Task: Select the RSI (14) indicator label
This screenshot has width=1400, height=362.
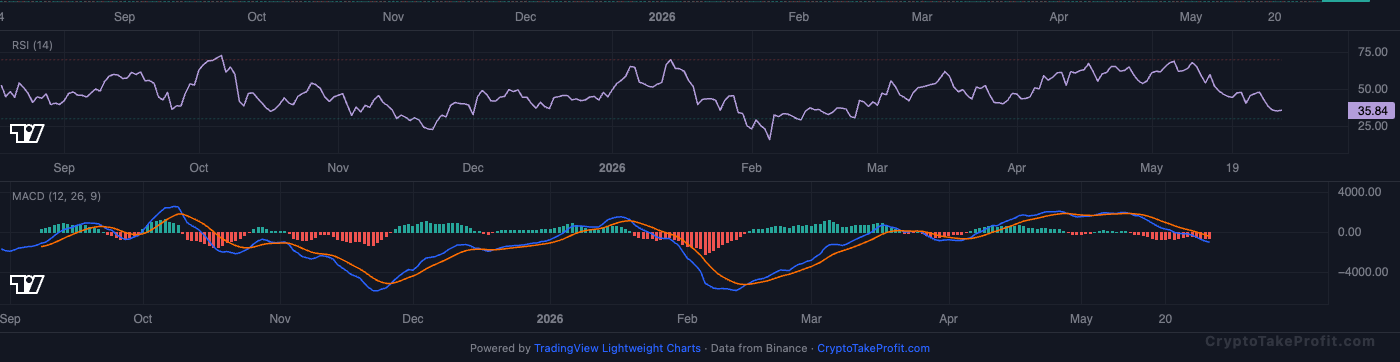Action: coord(32,45)
